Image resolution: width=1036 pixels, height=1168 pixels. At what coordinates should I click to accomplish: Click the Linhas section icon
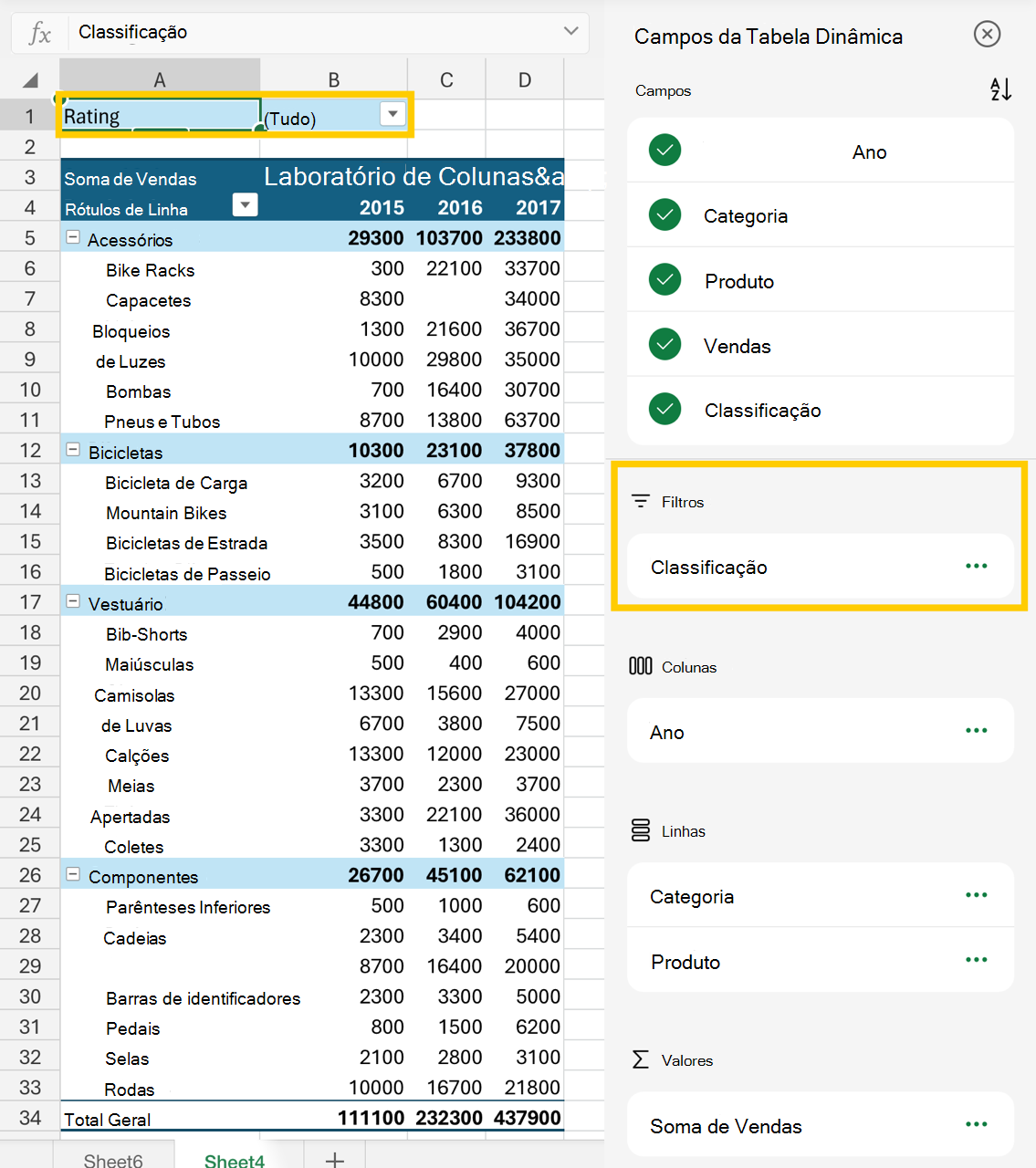[641, 830]
